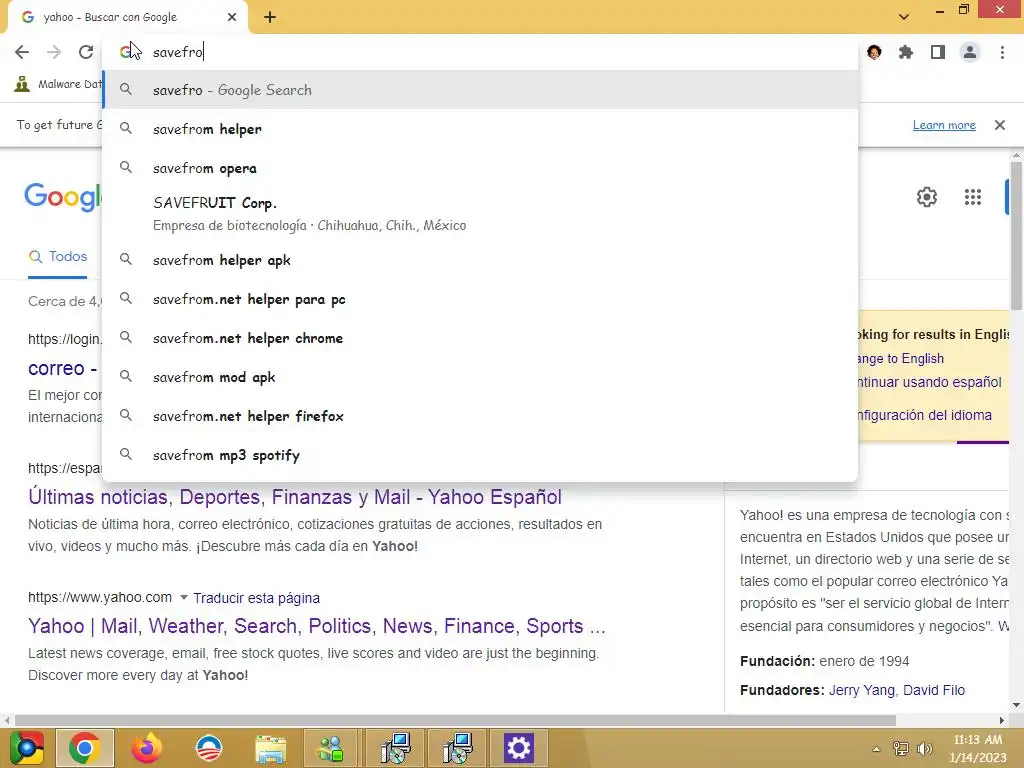Click the vertical page scrollbar thumb

1017,235
